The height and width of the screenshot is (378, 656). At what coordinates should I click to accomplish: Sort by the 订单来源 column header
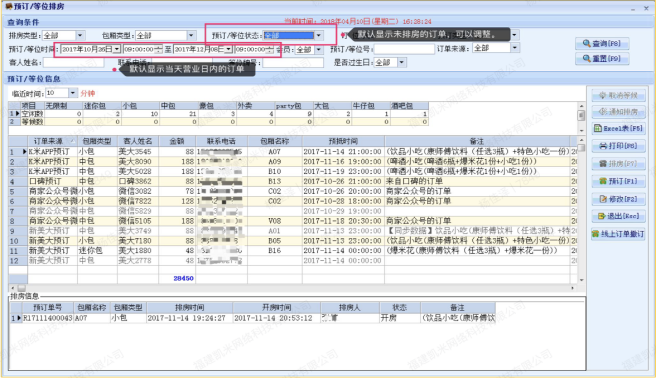pos(52,141)
